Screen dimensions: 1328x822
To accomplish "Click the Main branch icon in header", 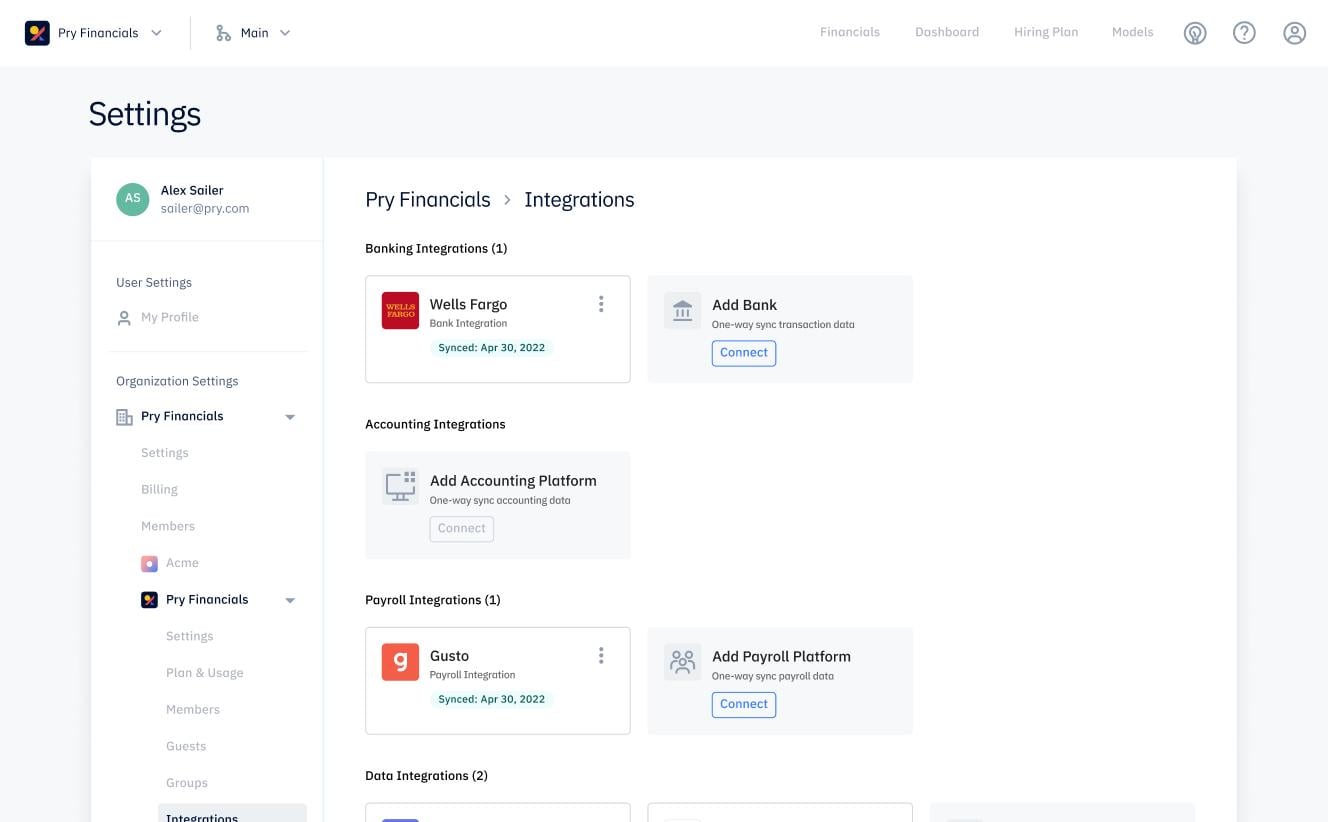I will pos(222,32).
